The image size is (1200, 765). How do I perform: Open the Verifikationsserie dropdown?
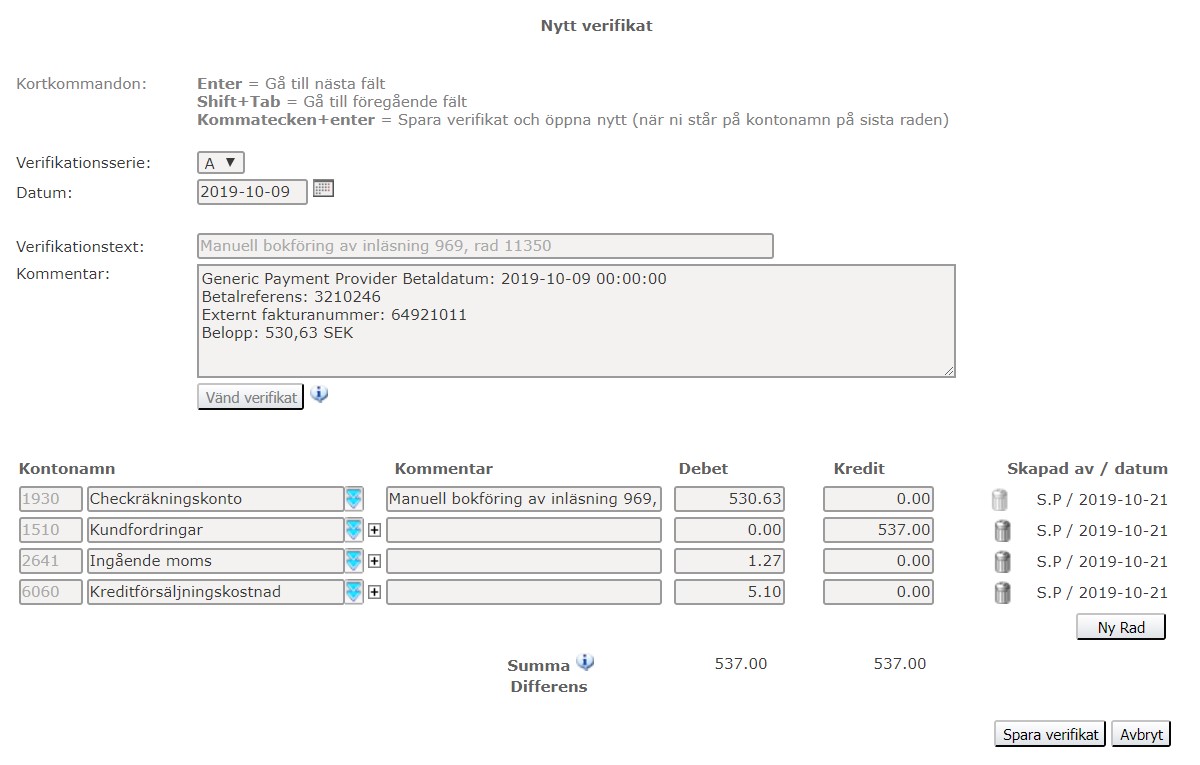[221, 162]
